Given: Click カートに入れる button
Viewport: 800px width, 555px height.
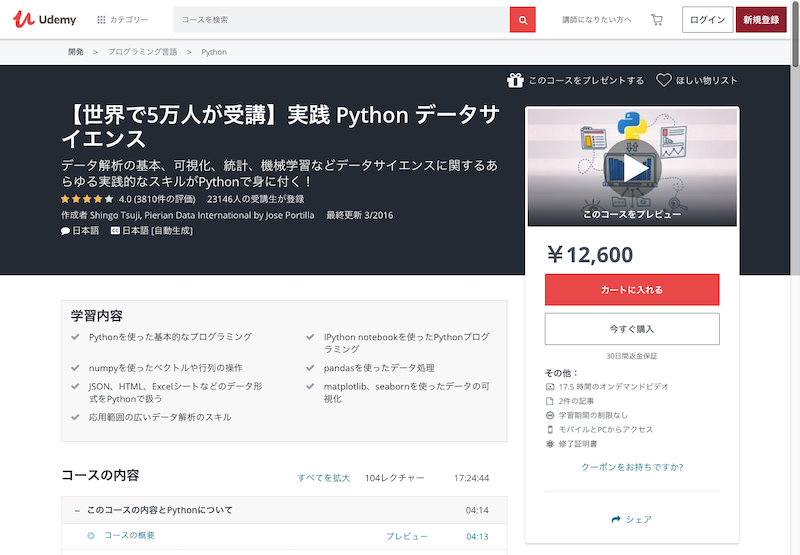Looking at the screenshot, I should pyautogui.click(x=632, y=290).
